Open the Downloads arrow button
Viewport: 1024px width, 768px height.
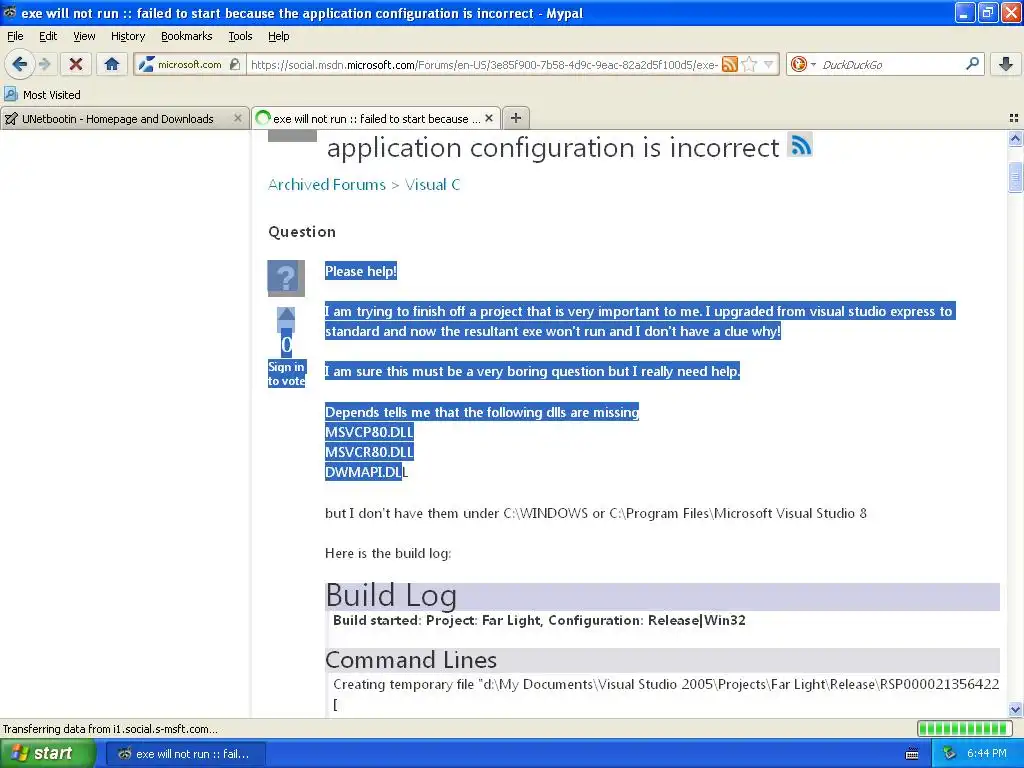tap(1006, 64)
